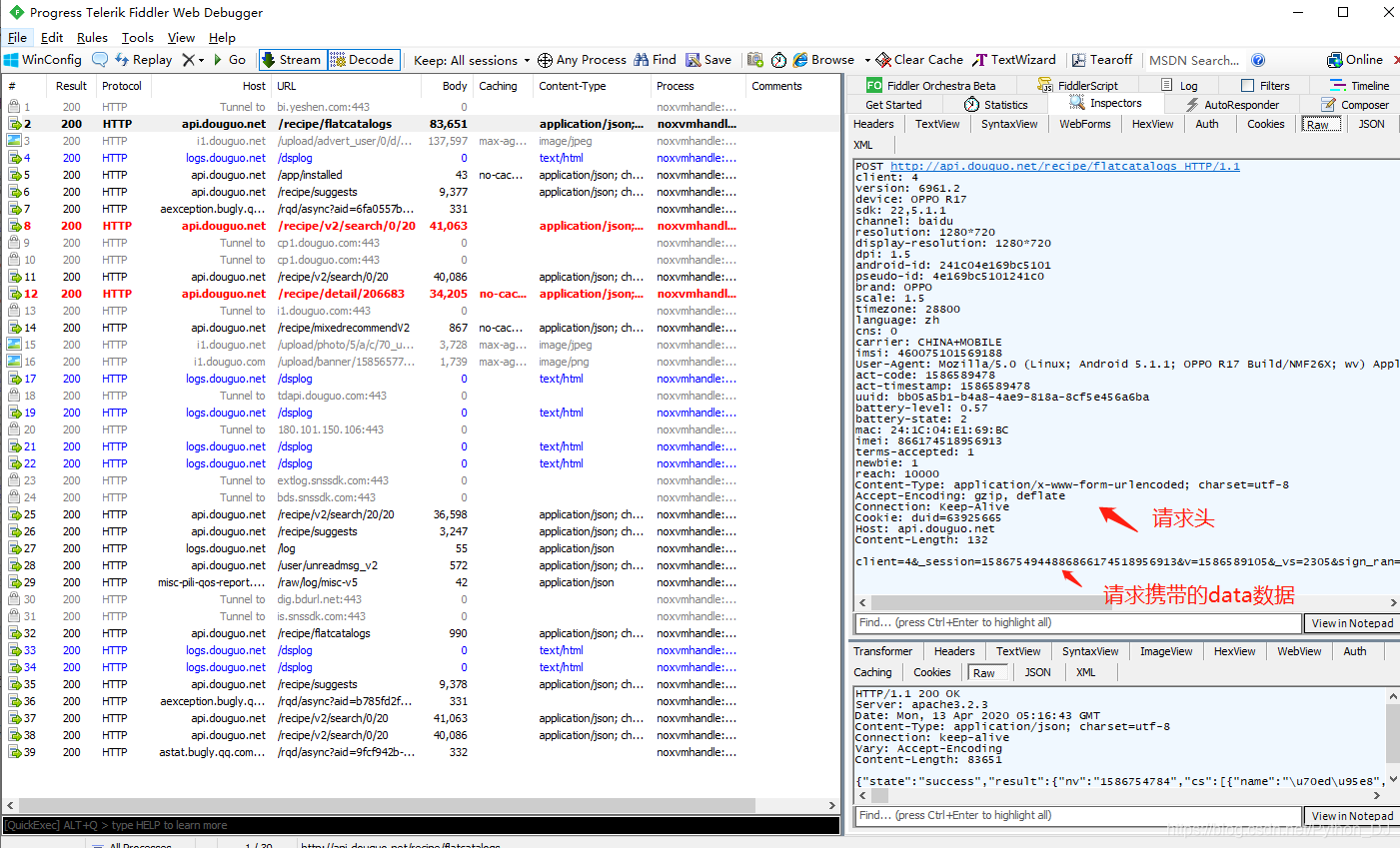Screen dimensions: 1400x848
Task: Switch request inspector to Headers tab
Action: [x=873, y=124]
